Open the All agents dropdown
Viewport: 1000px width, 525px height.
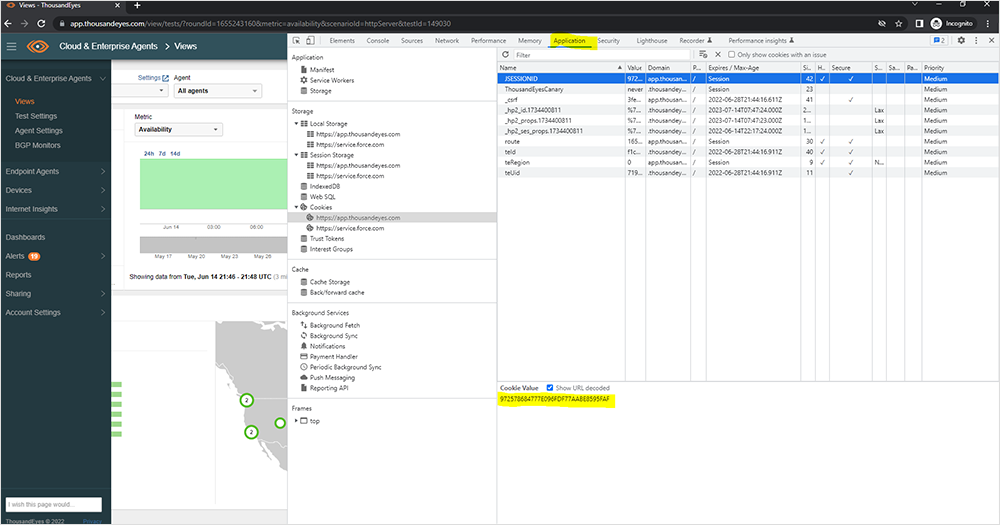coord(216,91)
